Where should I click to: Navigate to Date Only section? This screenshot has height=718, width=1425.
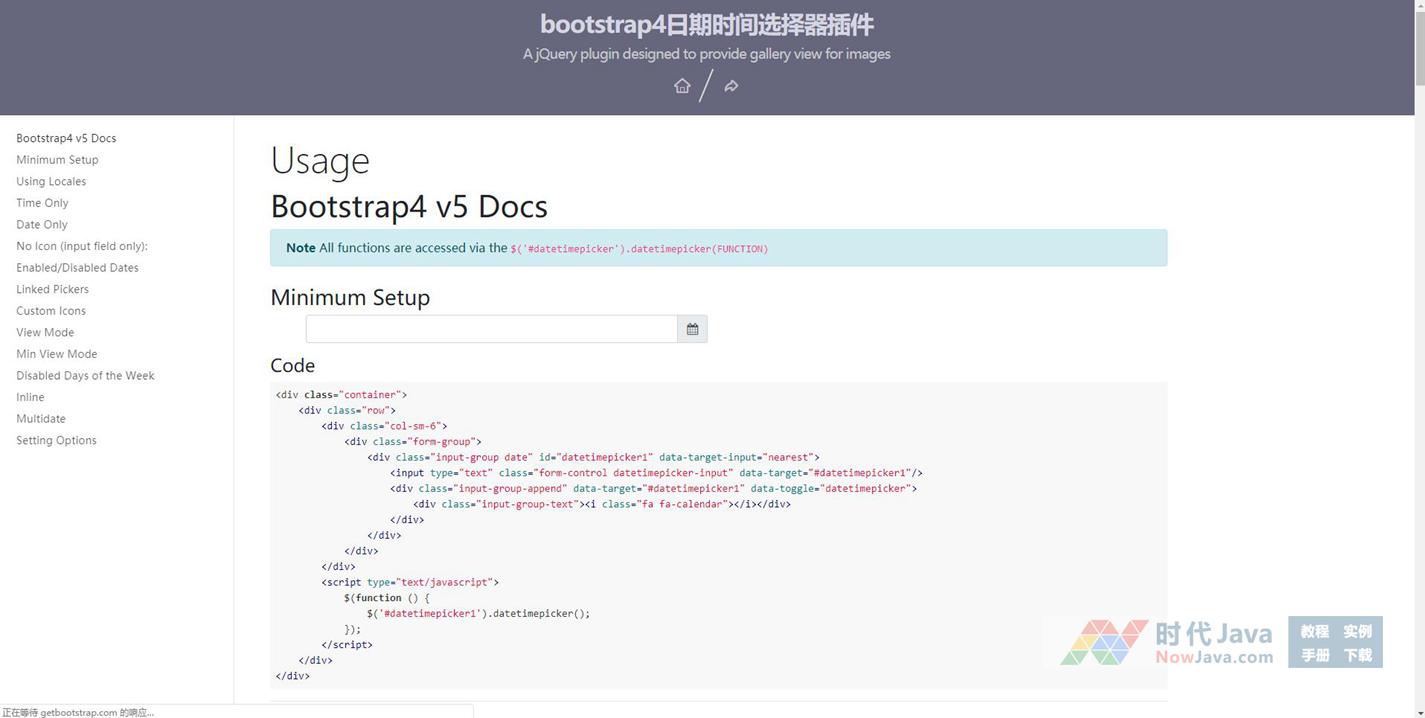pyautogui.click(x=42, y=225)
